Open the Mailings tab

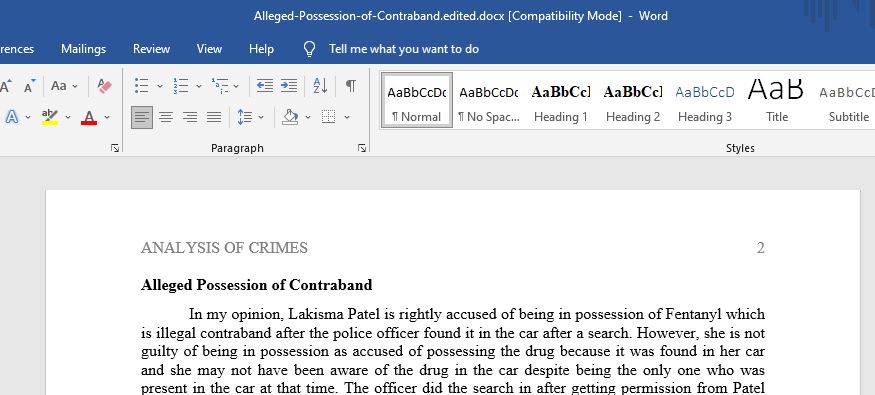(83, 49)
